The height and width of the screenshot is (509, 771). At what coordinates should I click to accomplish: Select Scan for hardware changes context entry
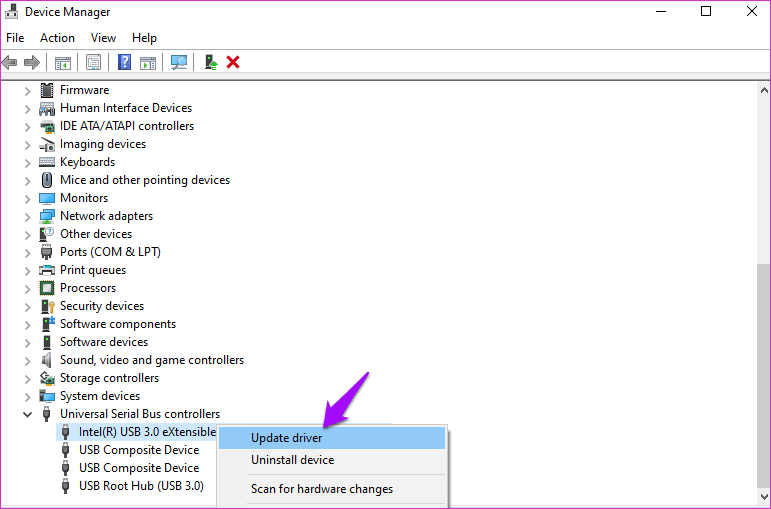click(321, 489)
